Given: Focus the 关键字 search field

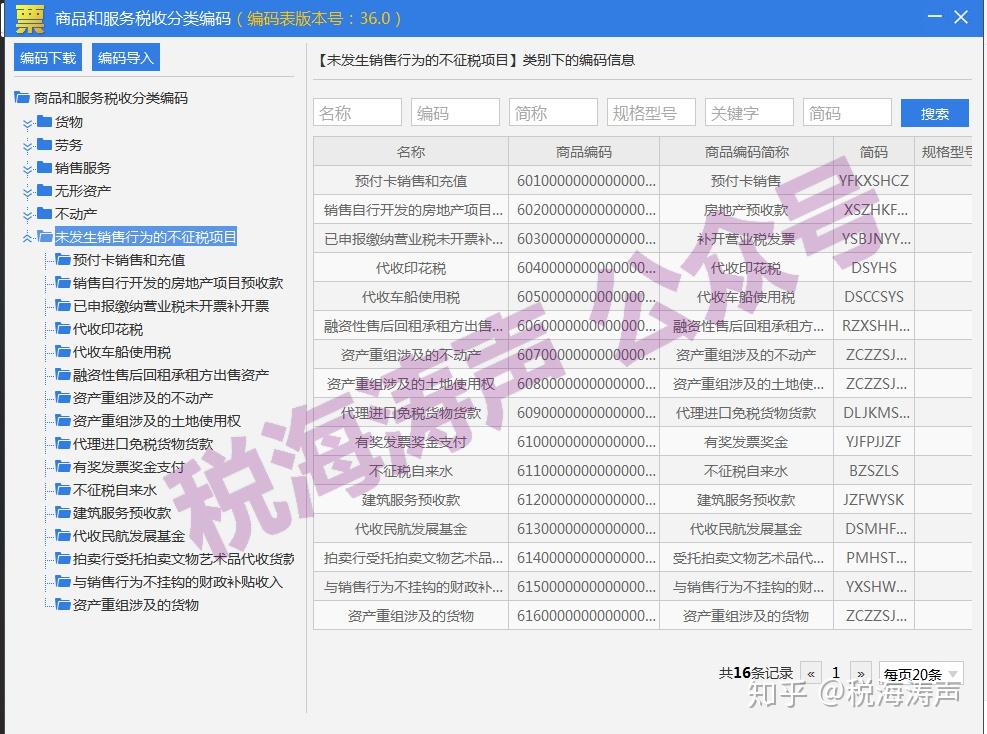Looking at the screenshot, I should pos(749,113).
